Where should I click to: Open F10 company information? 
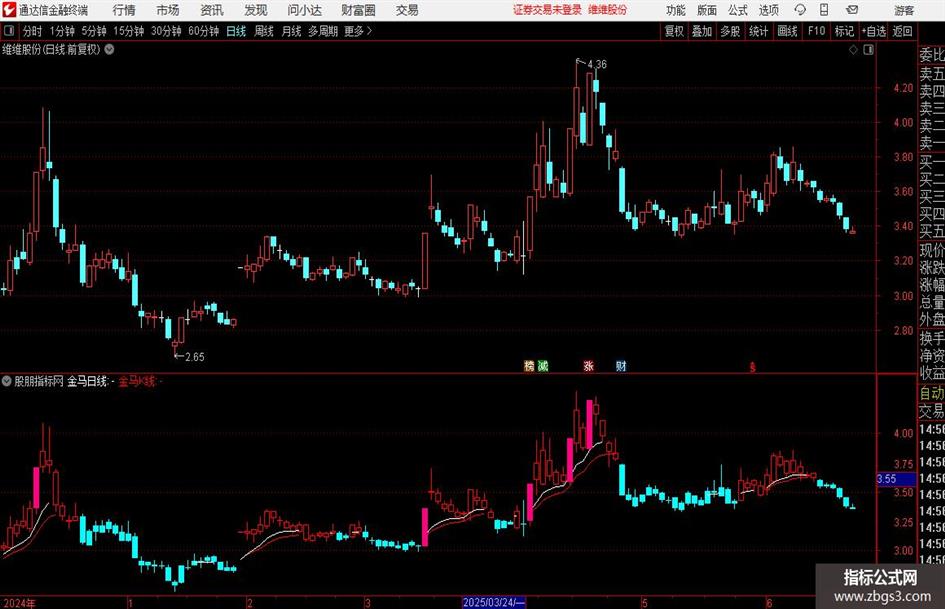point(817,31)
